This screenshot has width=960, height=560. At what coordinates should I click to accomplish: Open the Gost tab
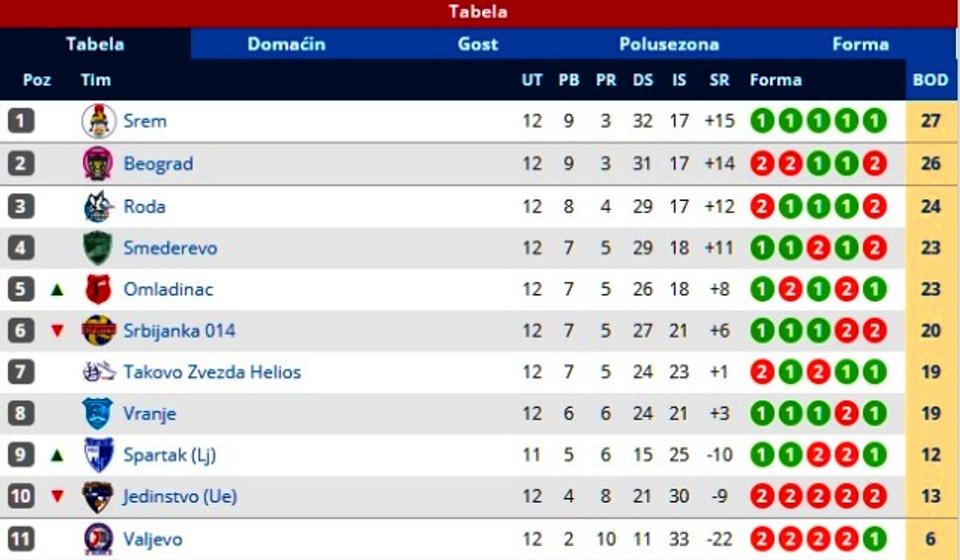click(478, 44)
